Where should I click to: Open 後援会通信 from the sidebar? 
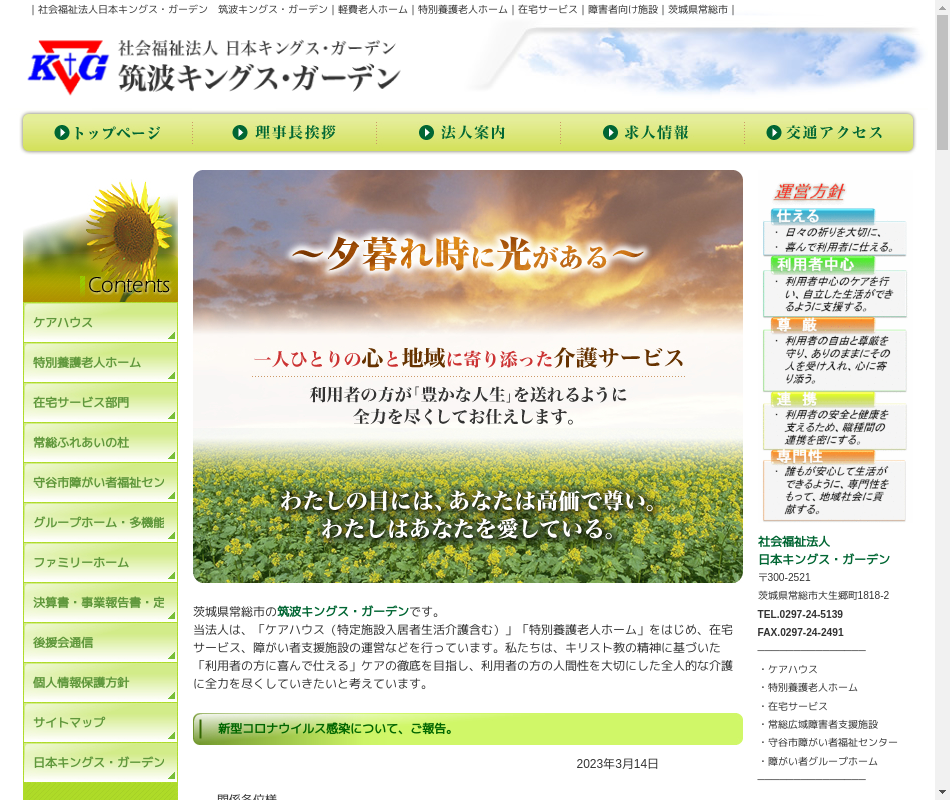point(100,643)
